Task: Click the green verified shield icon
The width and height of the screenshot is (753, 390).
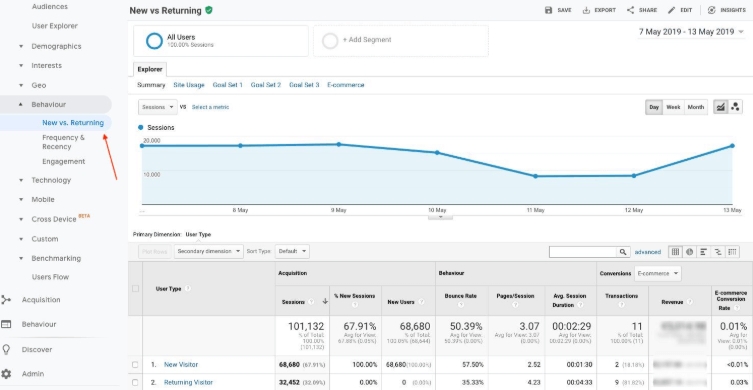Action: [208, 10]
